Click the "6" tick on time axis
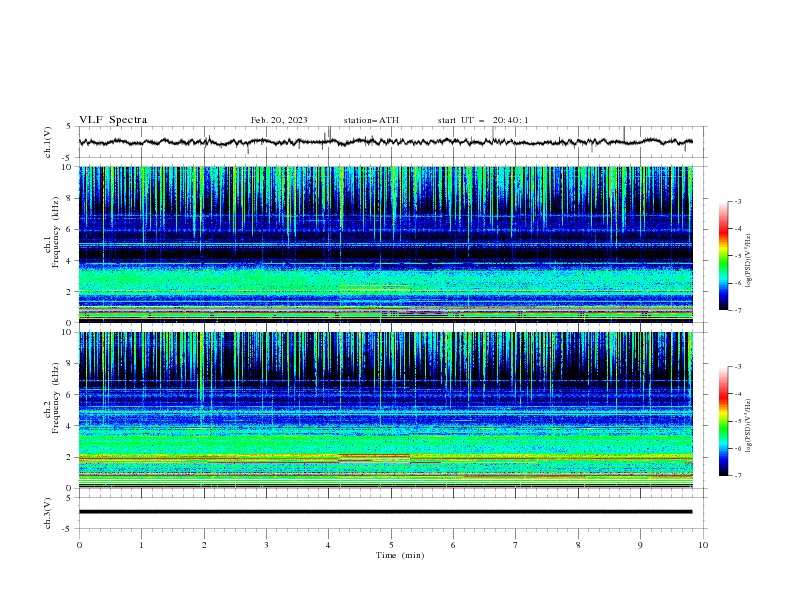The image size is (792, 612). (x=453, y=545)
